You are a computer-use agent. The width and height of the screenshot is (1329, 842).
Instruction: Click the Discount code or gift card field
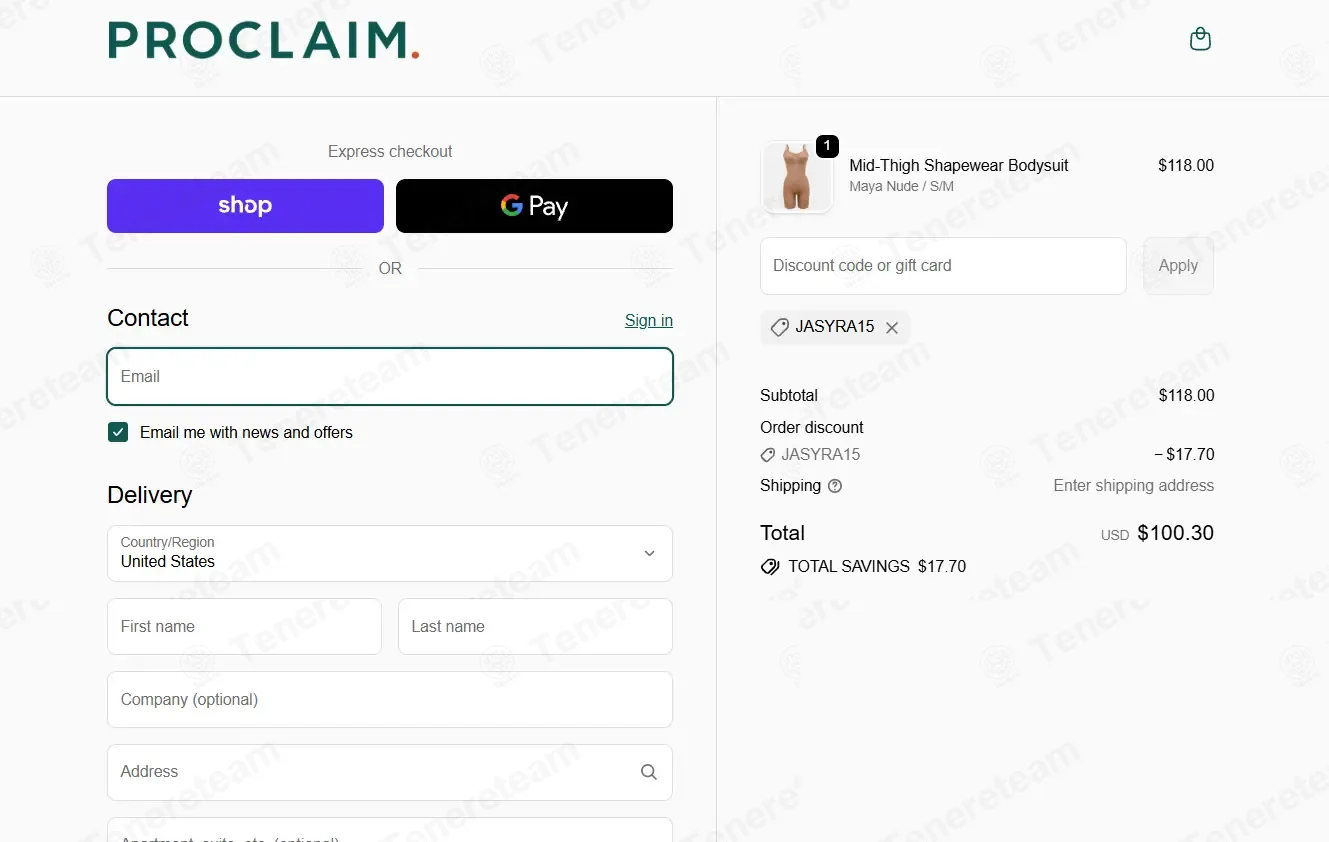click(943, 266)
